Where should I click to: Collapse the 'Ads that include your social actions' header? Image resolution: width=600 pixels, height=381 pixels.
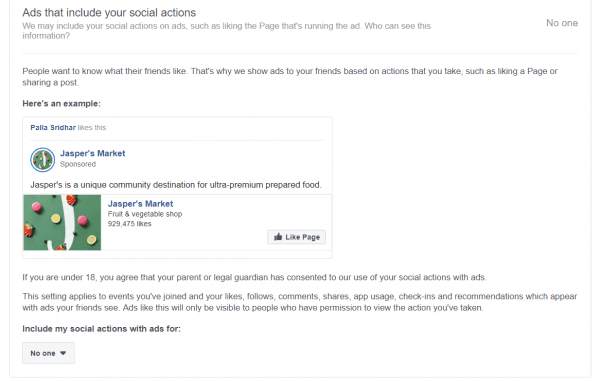point(109,13)
